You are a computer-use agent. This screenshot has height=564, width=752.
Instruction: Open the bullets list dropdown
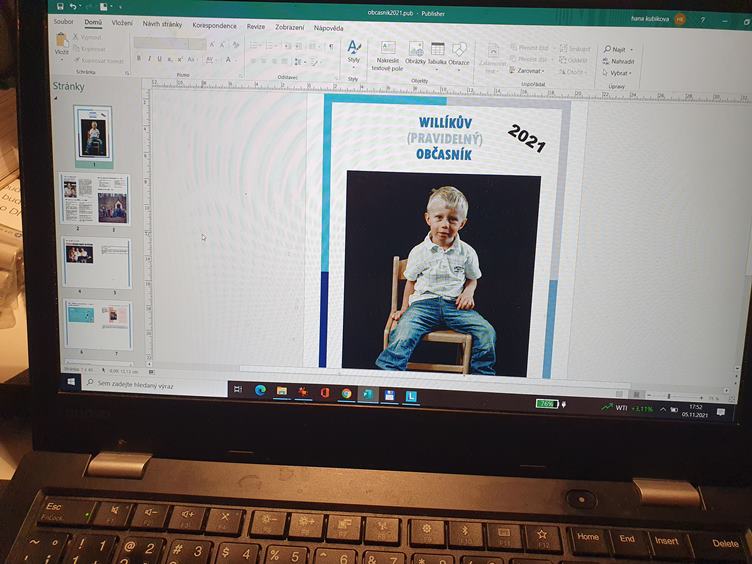pos(255,46)
